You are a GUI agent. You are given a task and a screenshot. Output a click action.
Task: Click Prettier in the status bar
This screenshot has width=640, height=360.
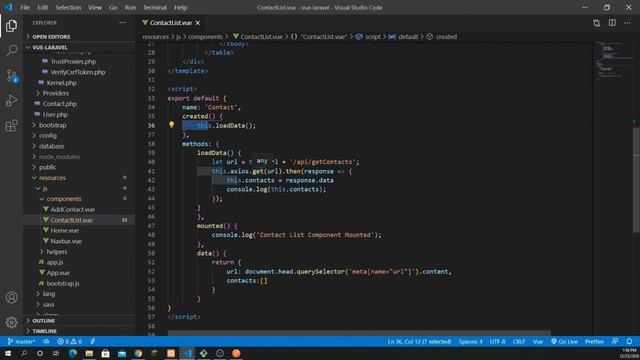tap(594, 341)
